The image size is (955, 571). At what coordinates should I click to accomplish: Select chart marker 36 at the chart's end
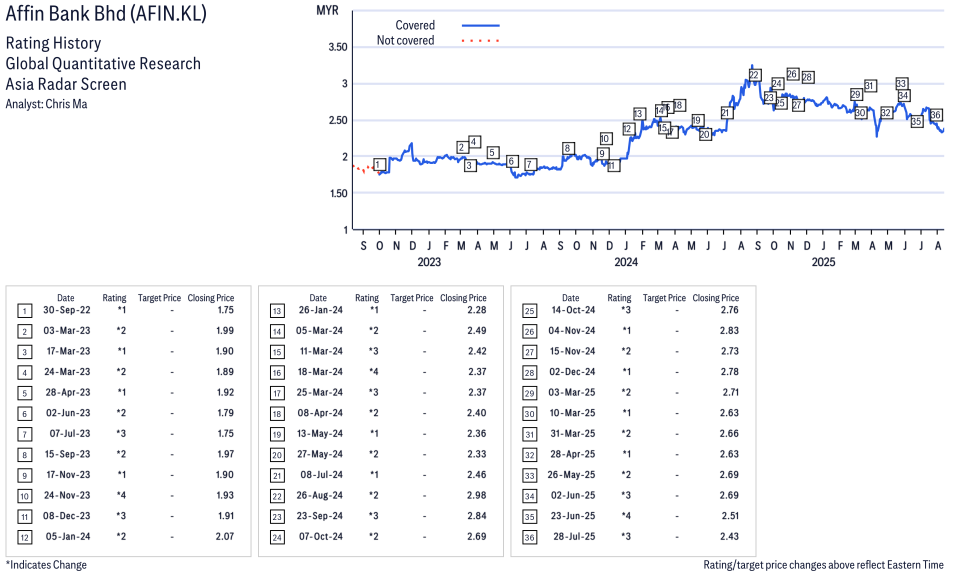pyautogui.click(x=936, y=114)
